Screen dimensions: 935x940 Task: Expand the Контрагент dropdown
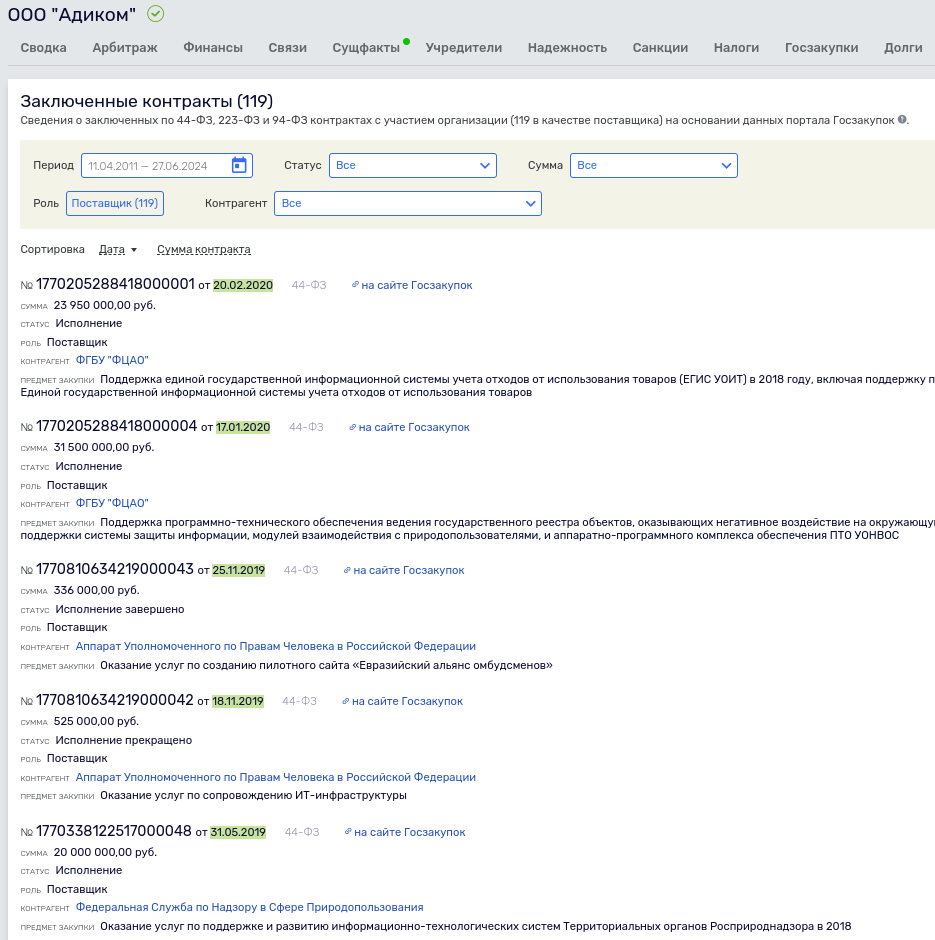point(408,203)
